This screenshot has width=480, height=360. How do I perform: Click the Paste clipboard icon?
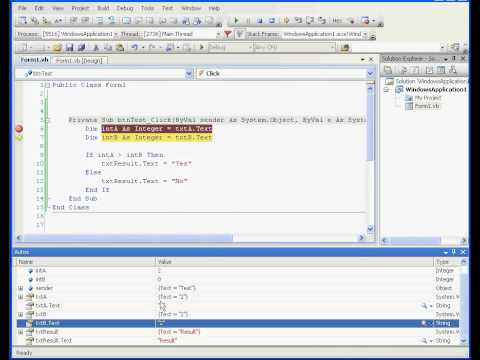click(x=119, y=48)
